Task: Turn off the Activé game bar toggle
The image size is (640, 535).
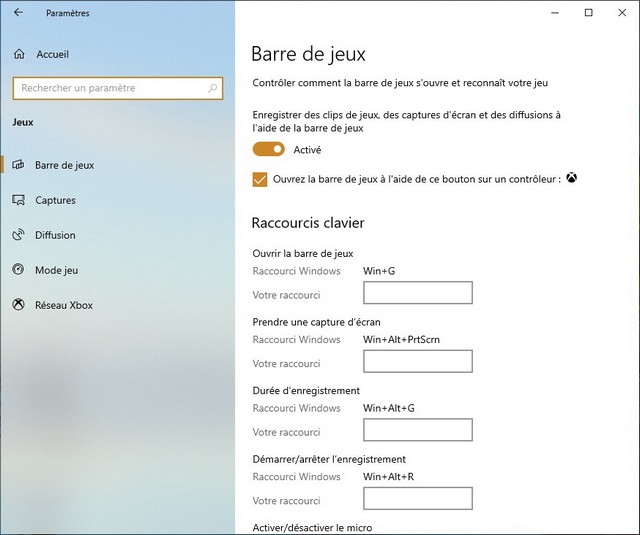Action: 269,150
